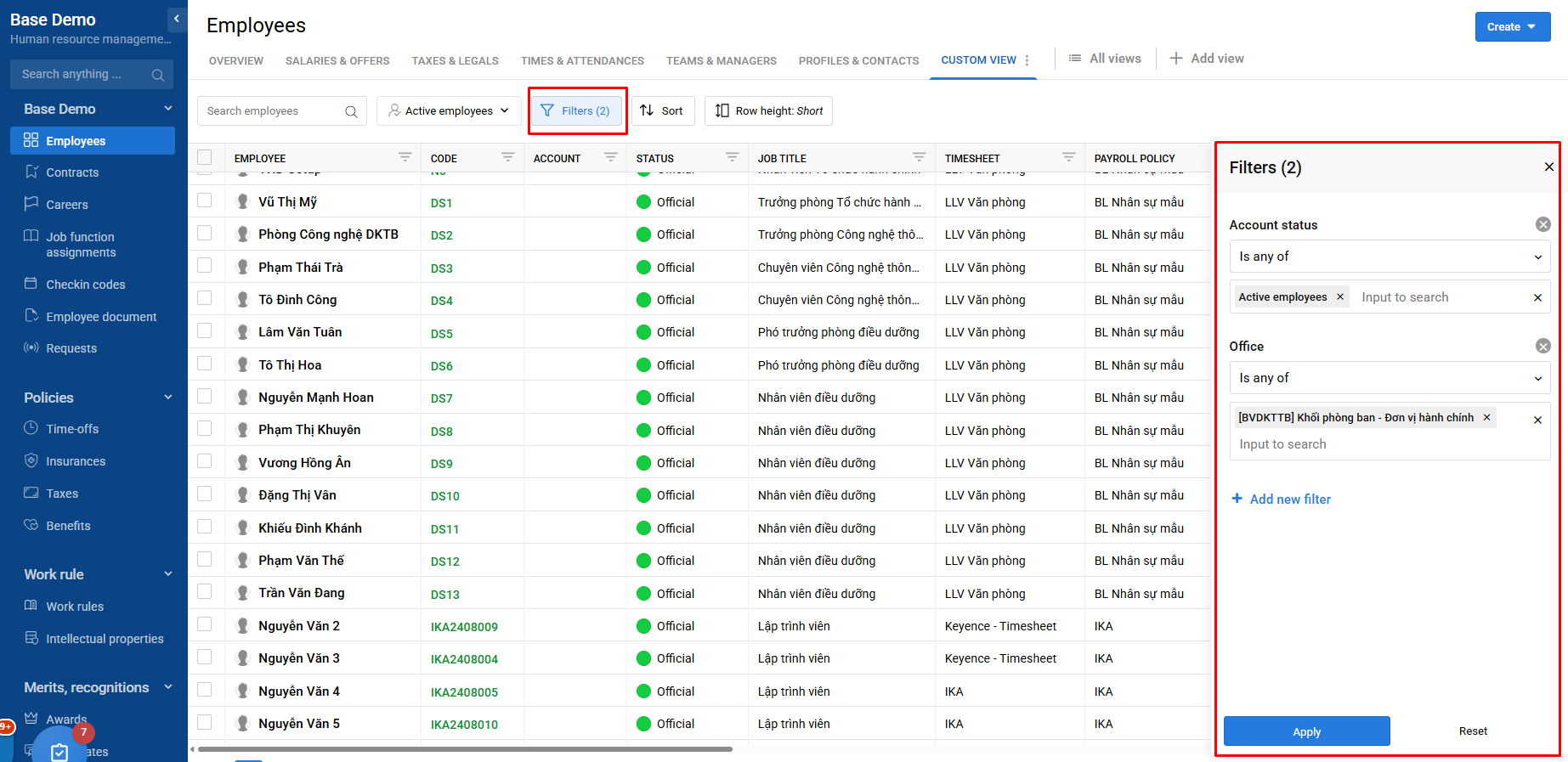Click the search magnifier in sidebar search
This screenshot has width=1568, height=762.
pyautogui.click(x=157, y=75)
